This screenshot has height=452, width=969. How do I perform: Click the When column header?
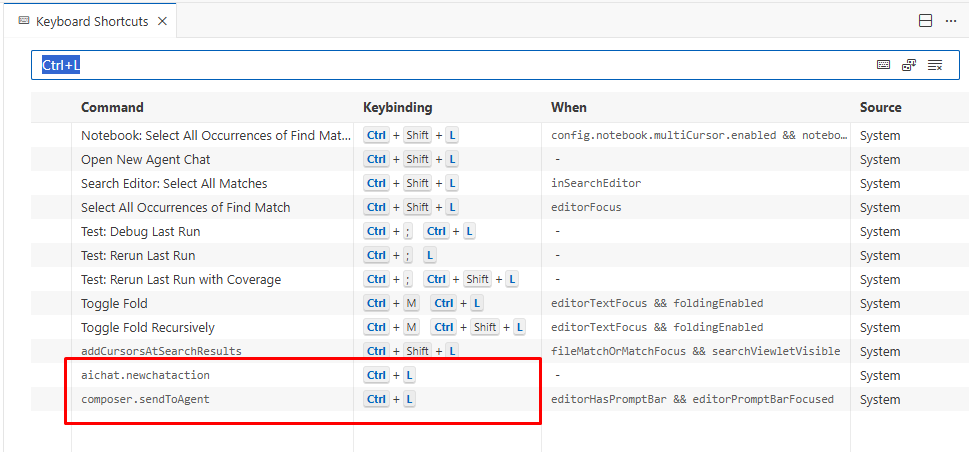(569, 107)
